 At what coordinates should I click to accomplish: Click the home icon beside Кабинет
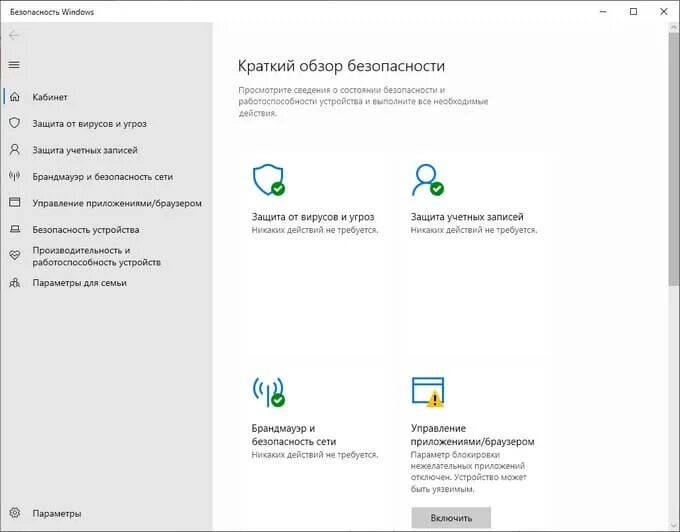(15, 97)
